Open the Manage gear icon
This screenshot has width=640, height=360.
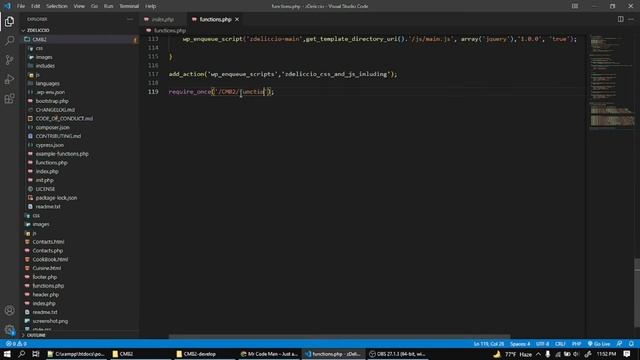(x=9, y=329)
